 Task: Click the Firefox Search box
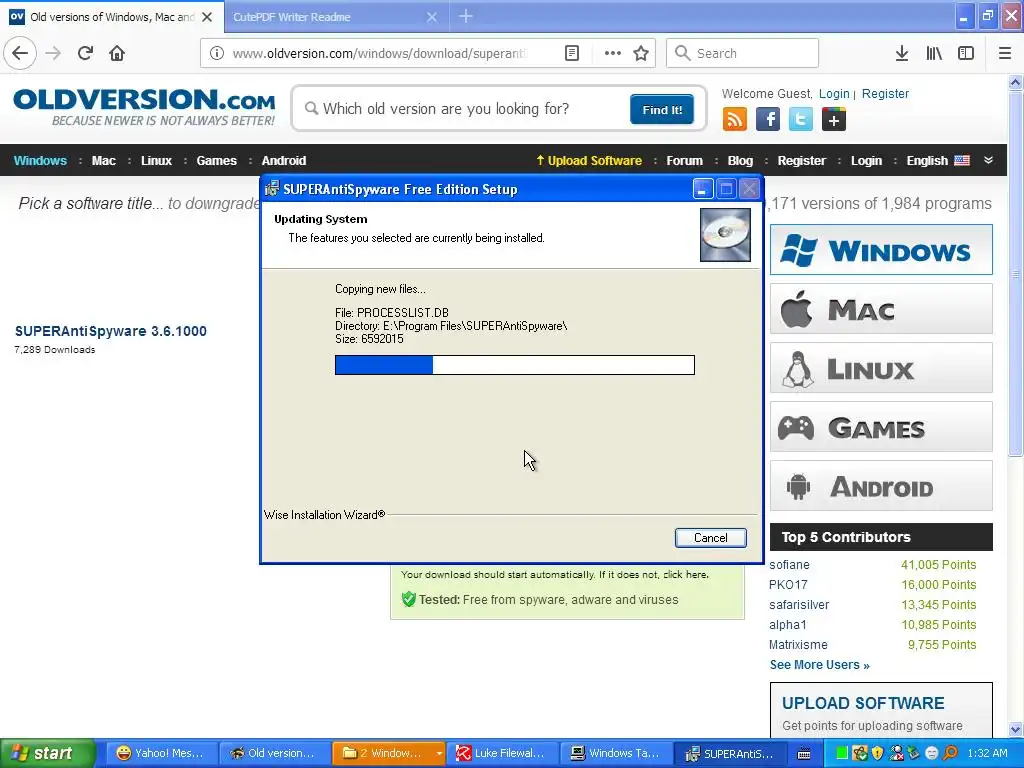click(742, 53)
